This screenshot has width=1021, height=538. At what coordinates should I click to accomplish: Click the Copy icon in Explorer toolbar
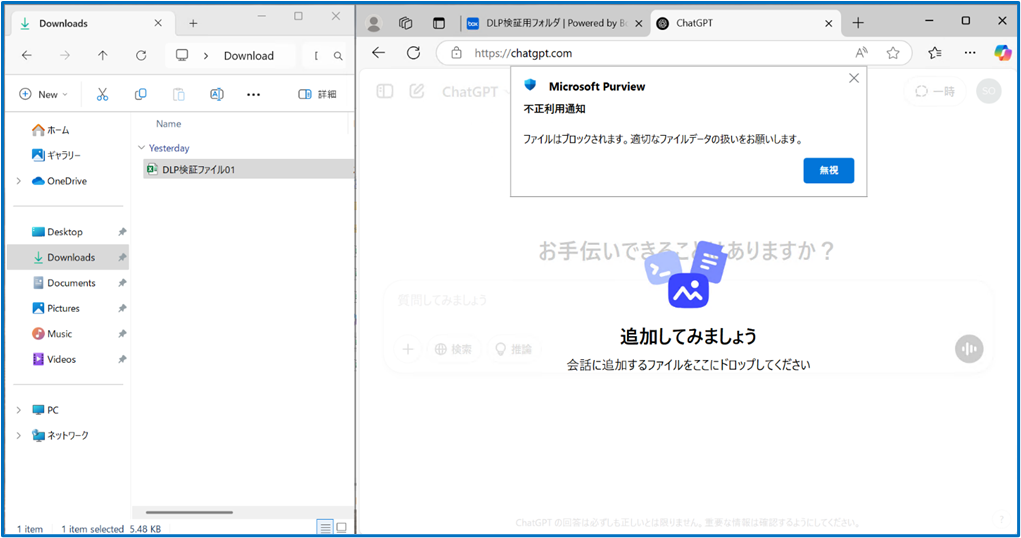(x=140, y=94)
